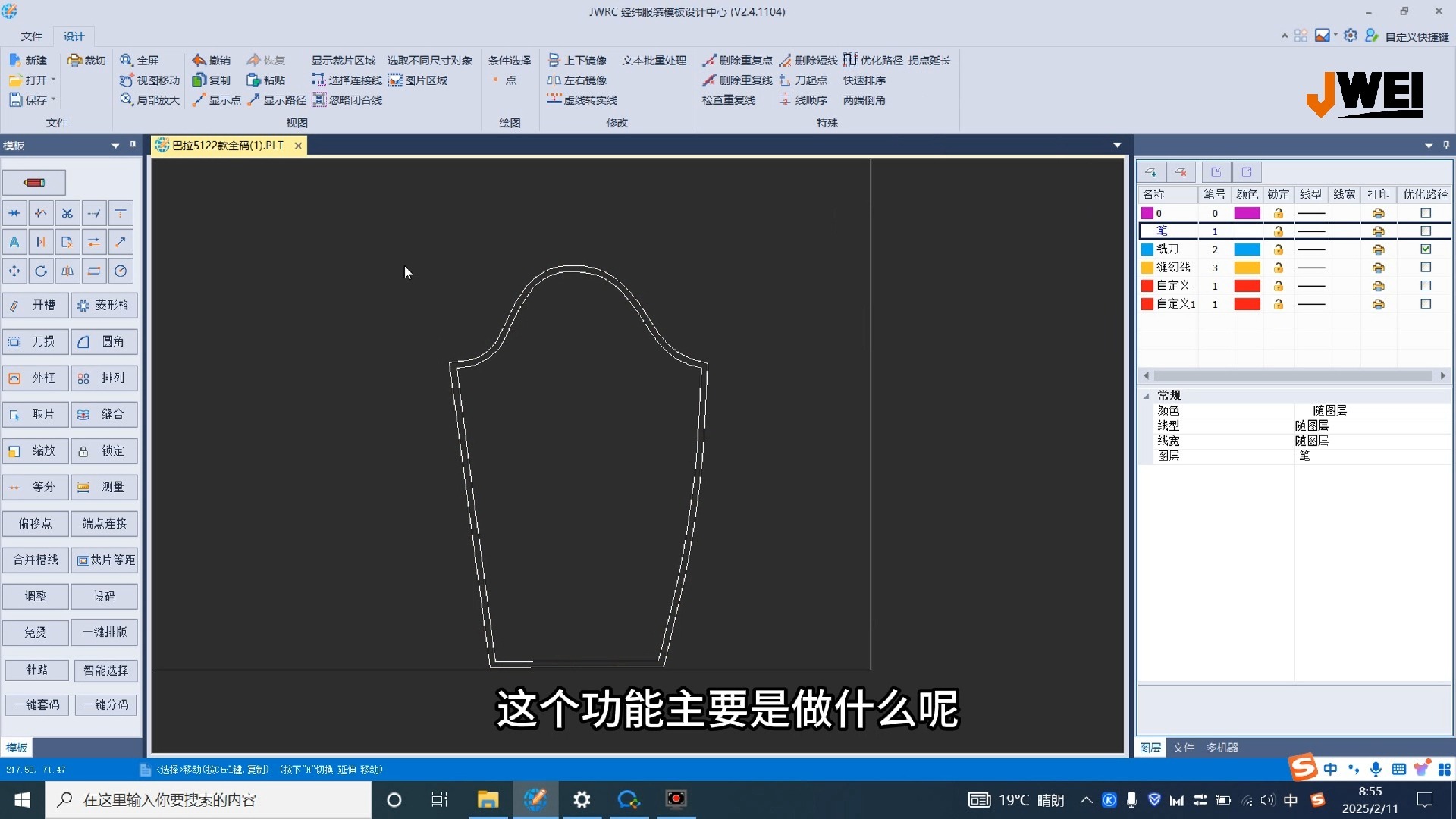The image size is (1456, 819).
Task: Click the 智能选择 button
Action: [105, 670]
